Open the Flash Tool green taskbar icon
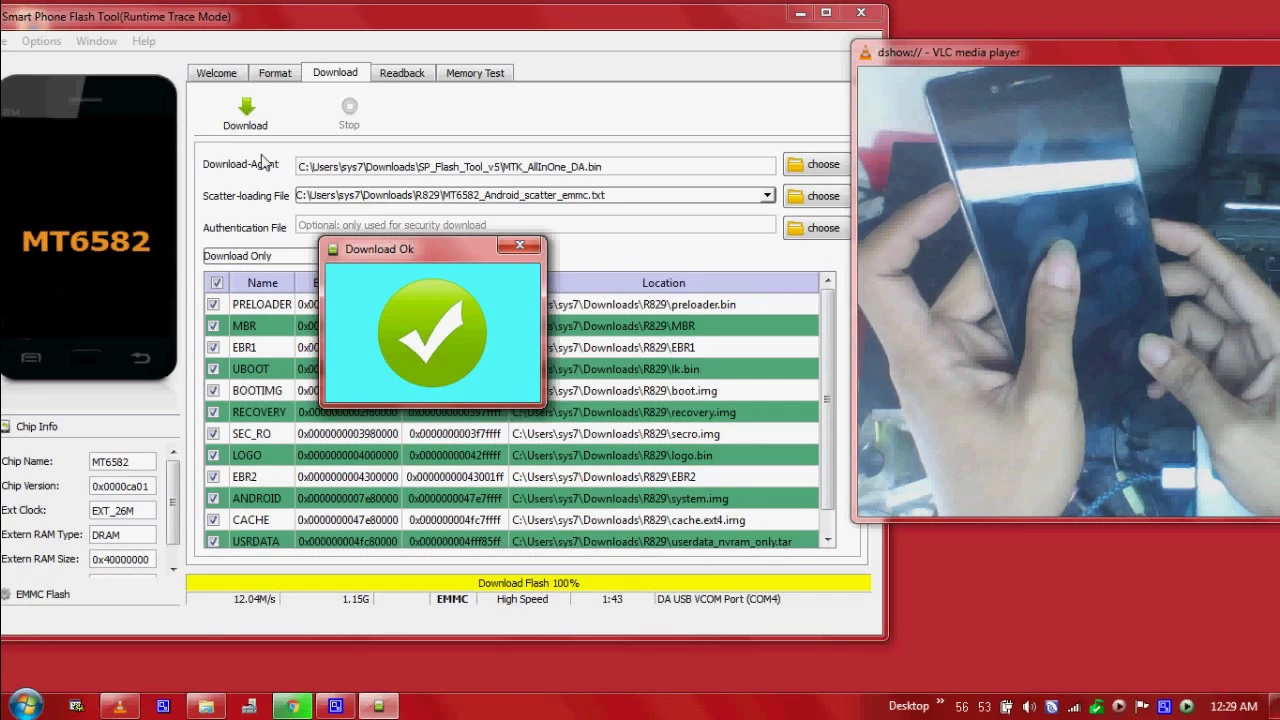This screenshot has height=720, width=1280. point(379,706)
